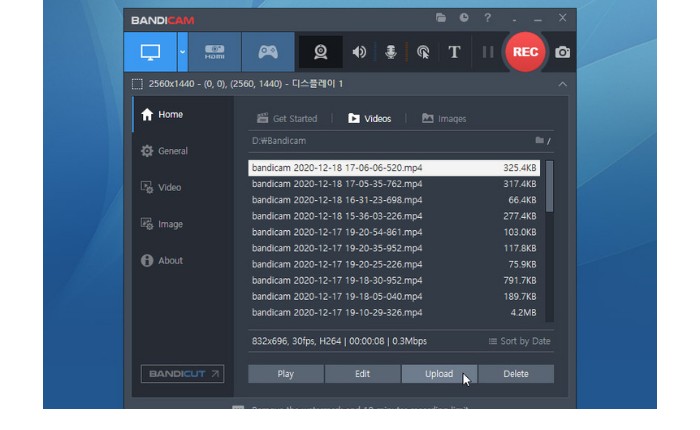The height and width of the screenshot is (430, 700).
Task: Toggle microphone recording icon
Action: tap(391, 52)
